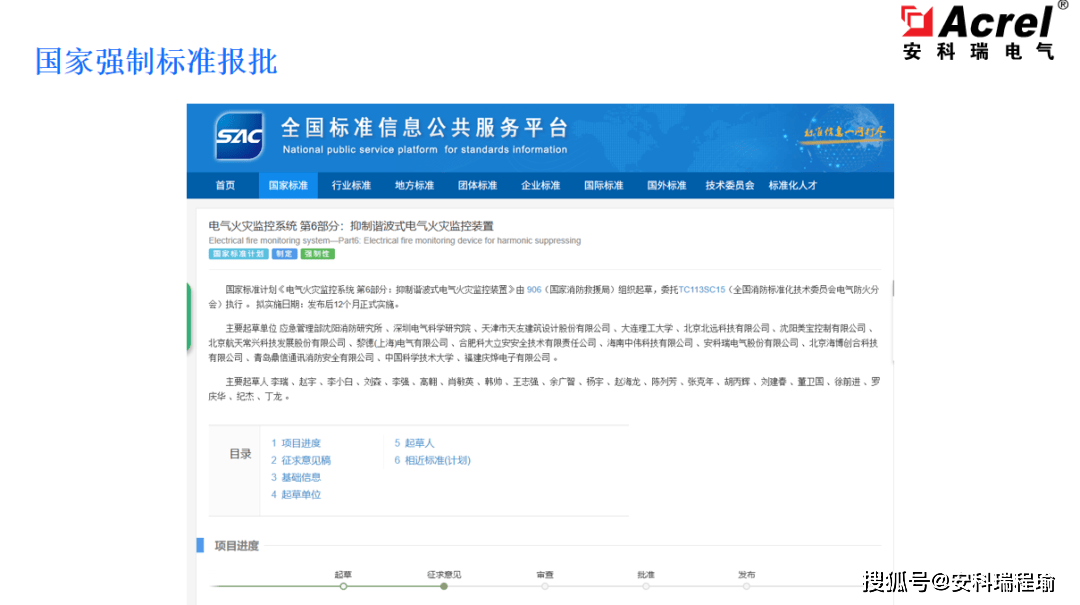Open the 906 organization link

pyautogui.click(x=534, y=290)
